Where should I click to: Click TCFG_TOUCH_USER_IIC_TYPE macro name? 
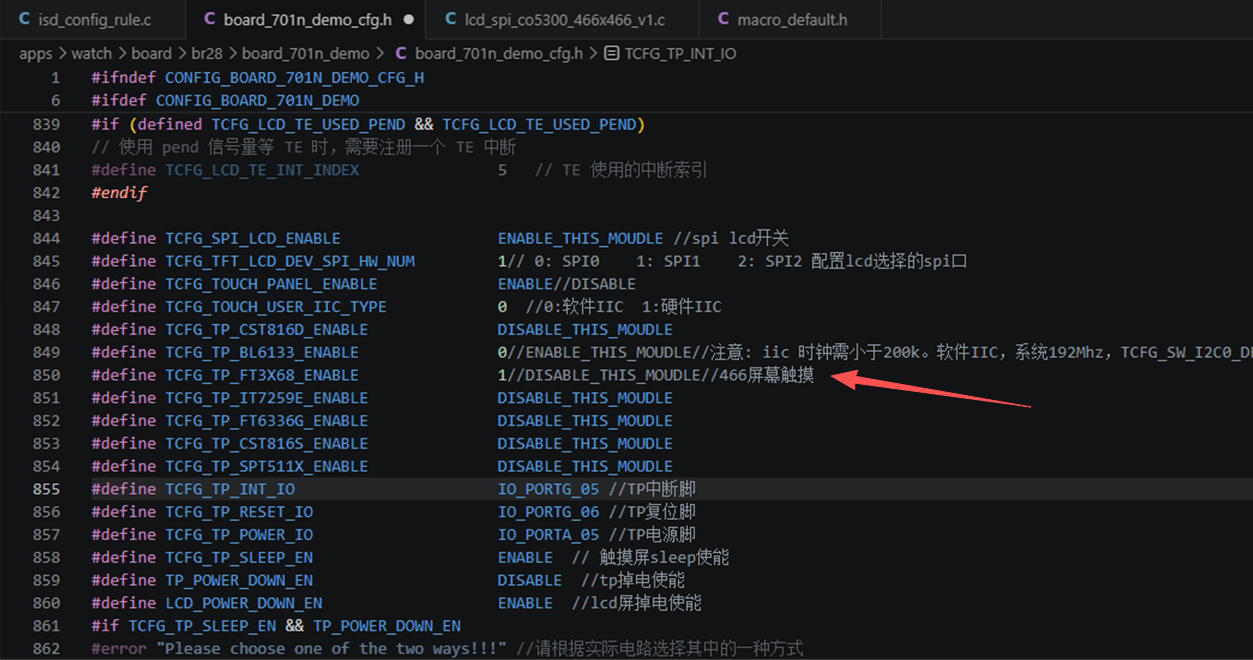coord(276,307)
